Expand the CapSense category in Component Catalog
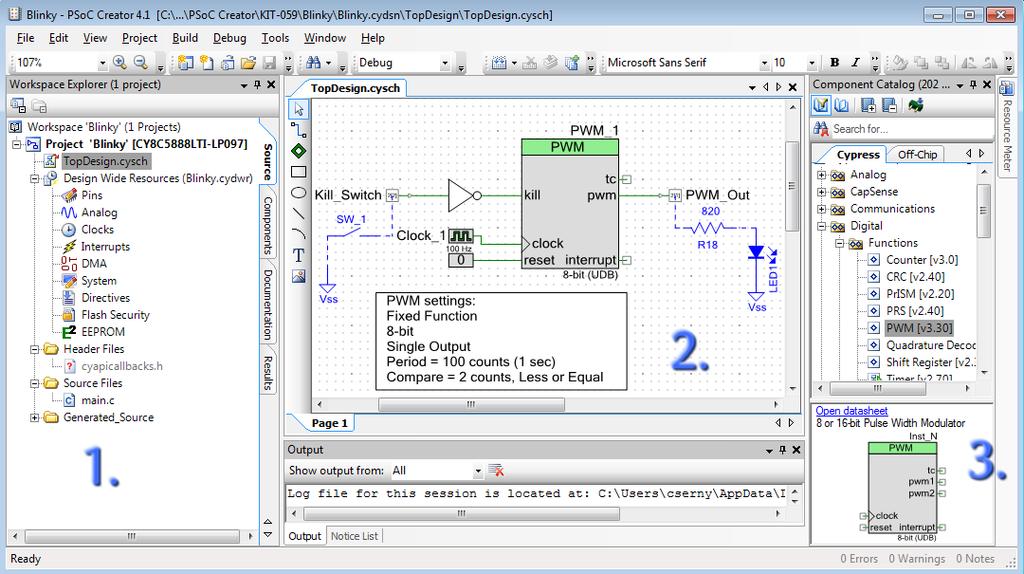1024x574 pixels. [x=822, y=192]
